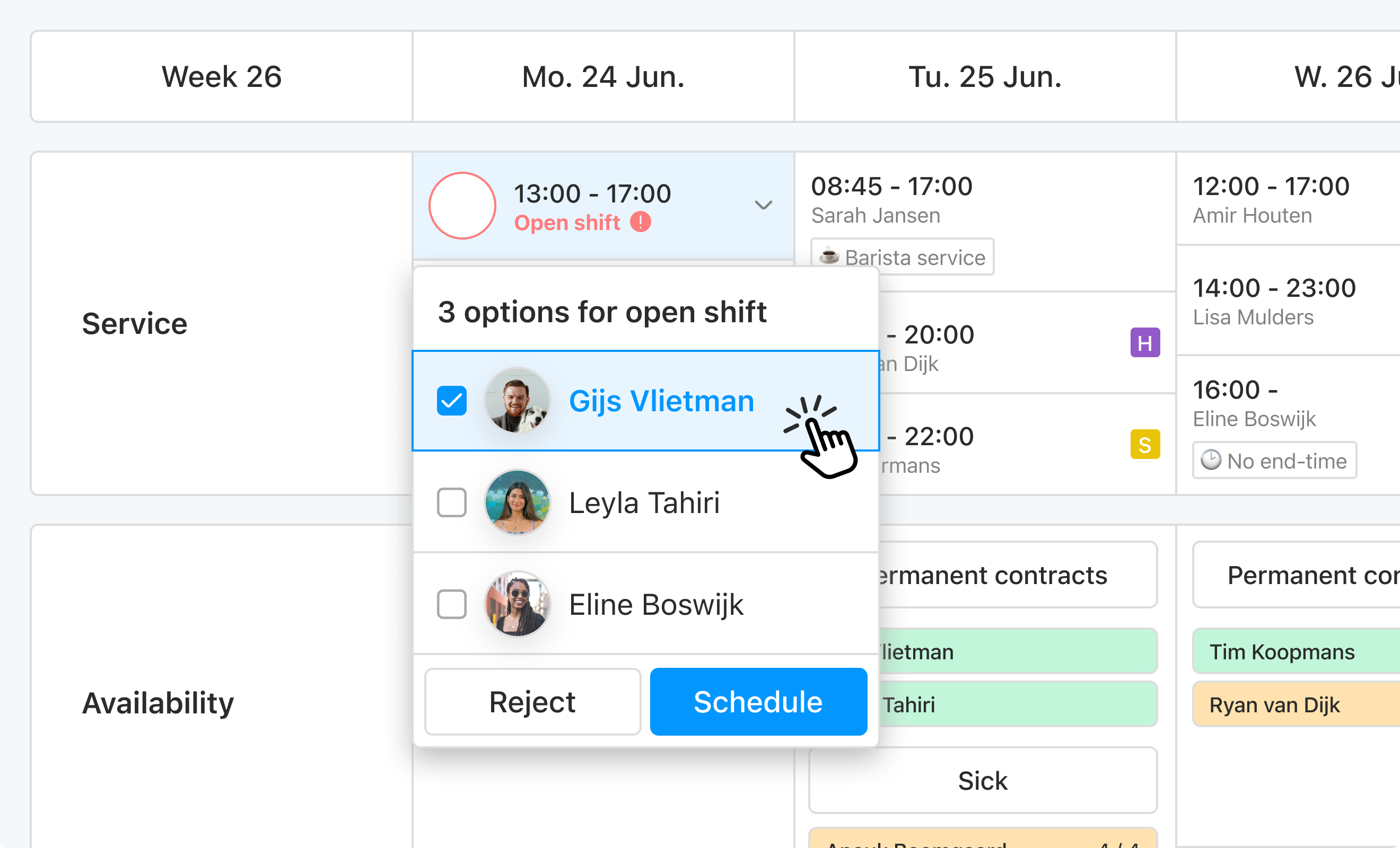Click the clock icon next to No end-time
The width and height of the screenshot is (1400, 848).
(x=1211, y=460)
